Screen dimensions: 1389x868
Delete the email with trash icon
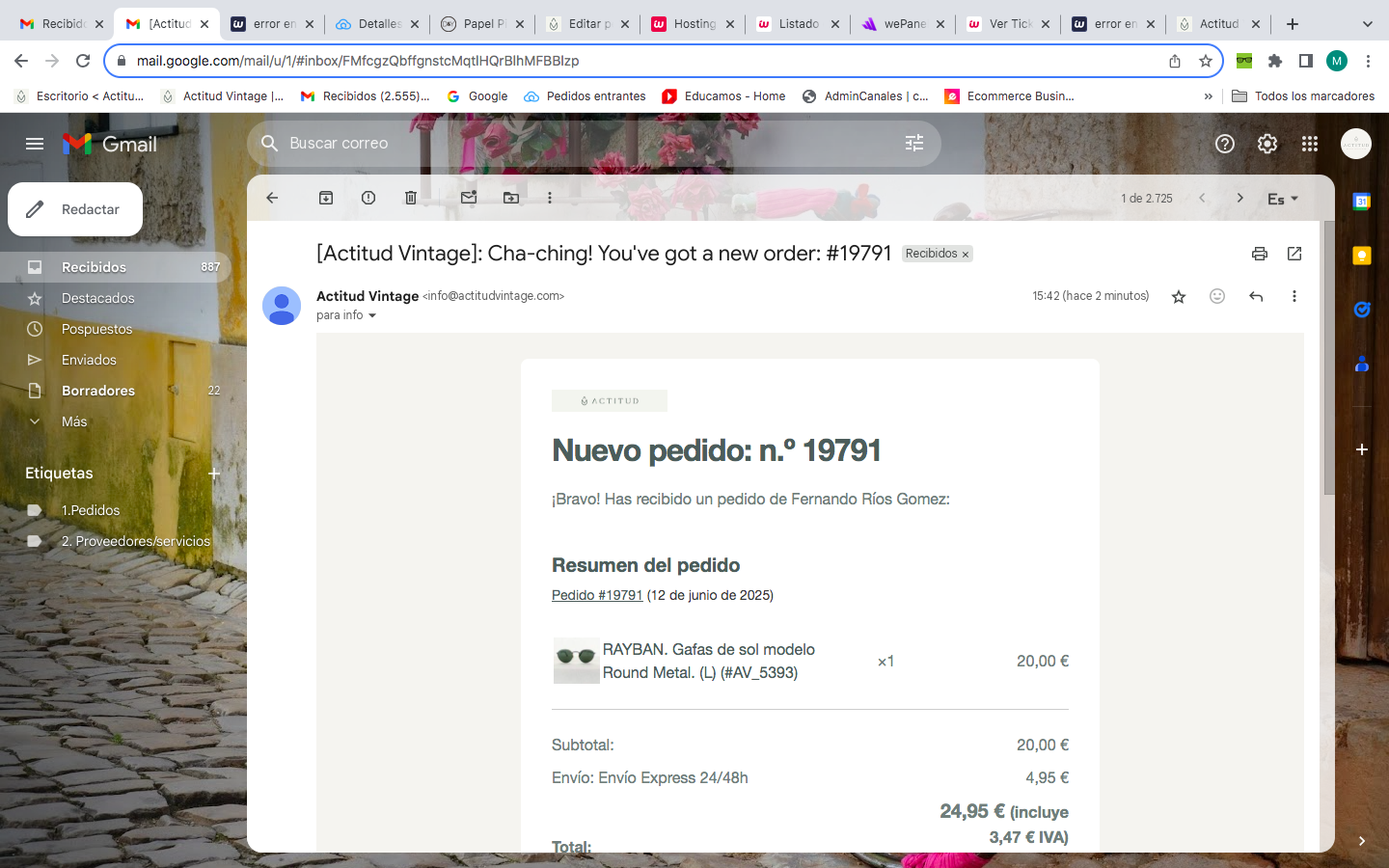pyautogui.click(x=411, y=198)
